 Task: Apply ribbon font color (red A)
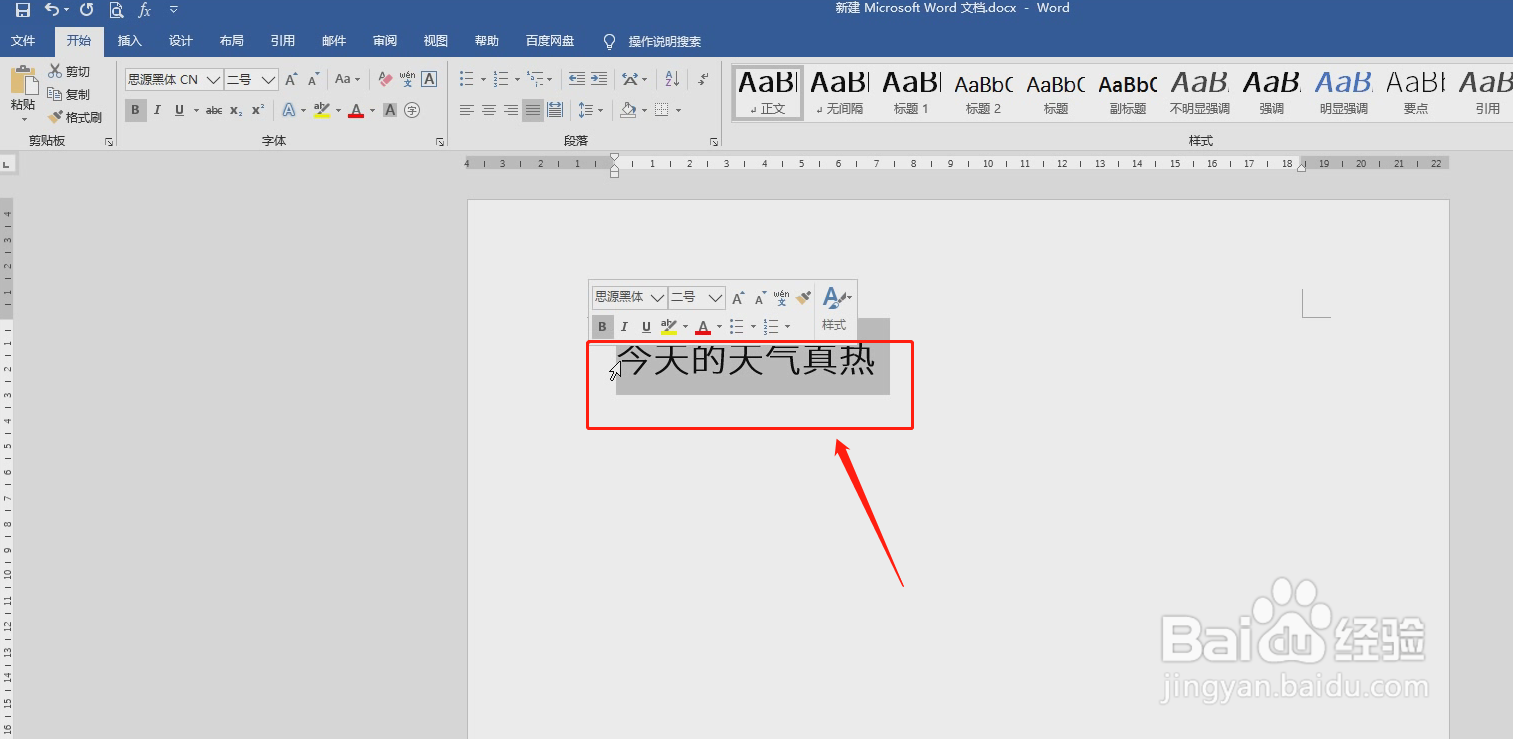pos(356,110)
